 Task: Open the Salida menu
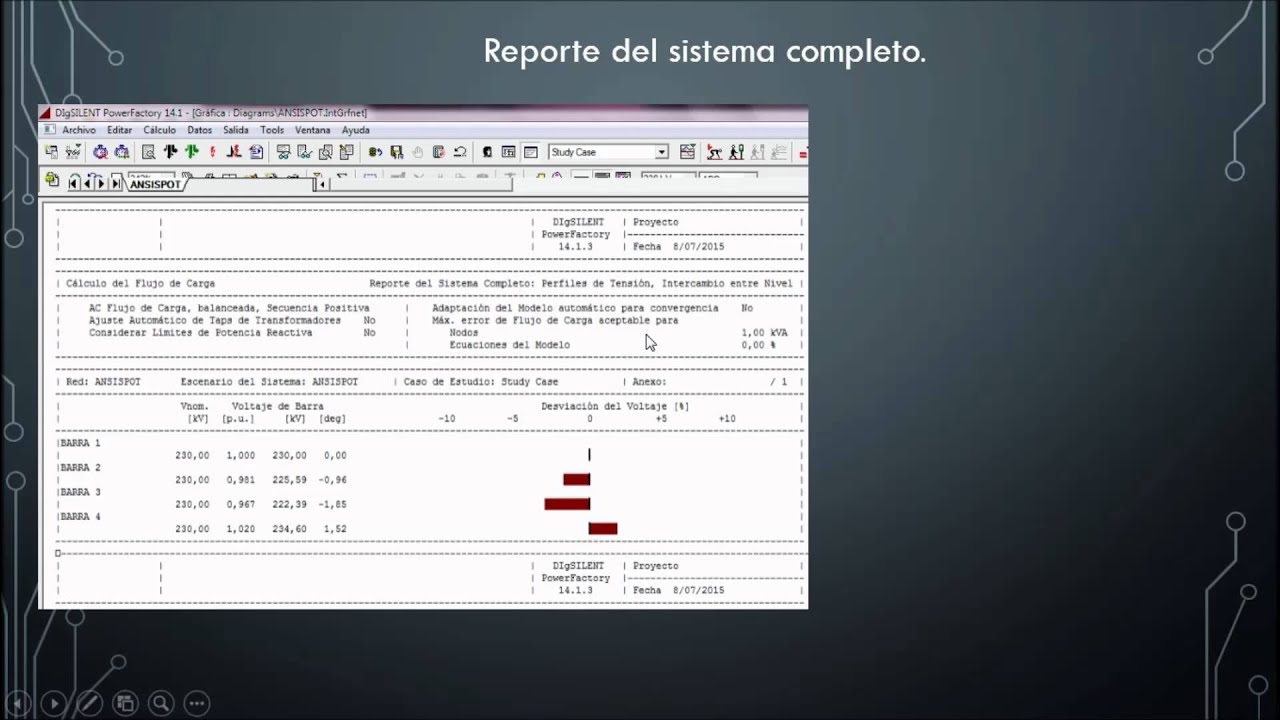pos(236,130)
